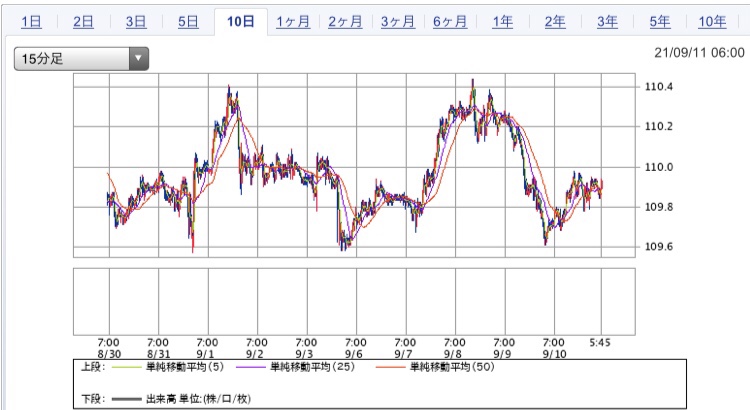Open the 3ヶ月 chart view
The image size is (750, 410).
click(397, 22)
